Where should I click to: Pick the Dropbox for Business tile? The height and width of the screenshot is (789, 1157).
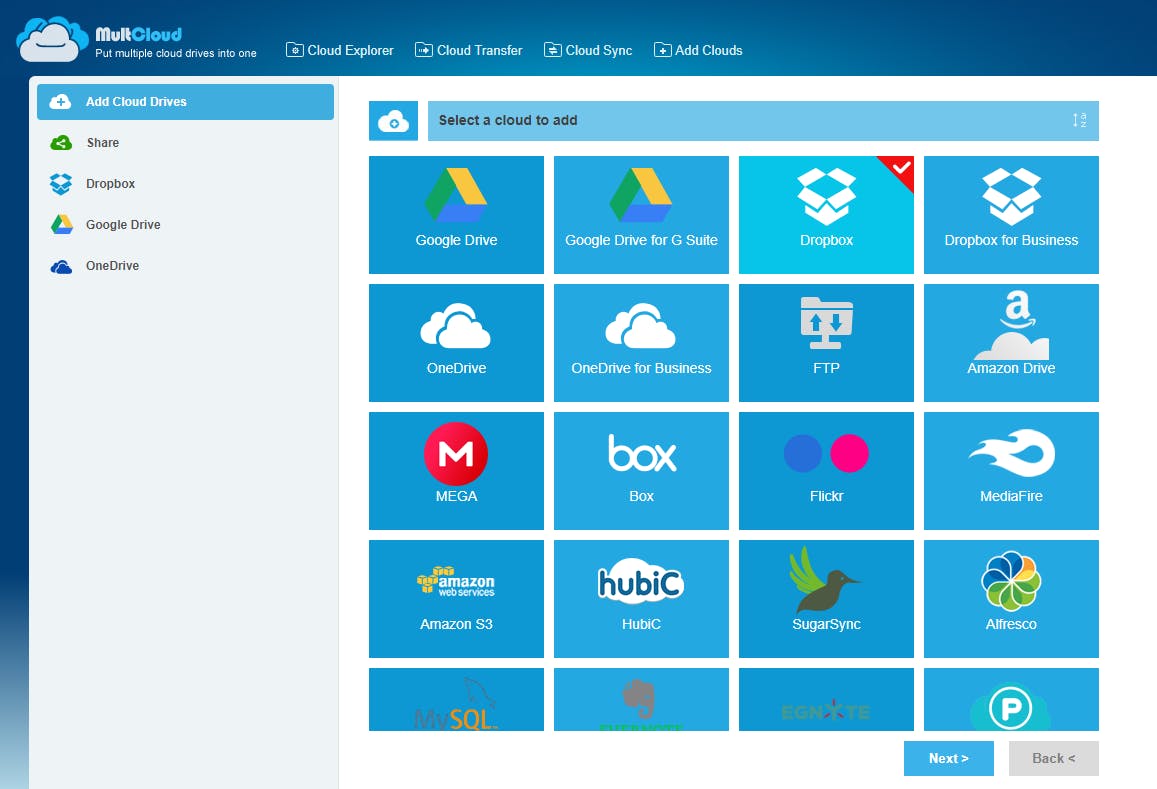coord(1011,215)
